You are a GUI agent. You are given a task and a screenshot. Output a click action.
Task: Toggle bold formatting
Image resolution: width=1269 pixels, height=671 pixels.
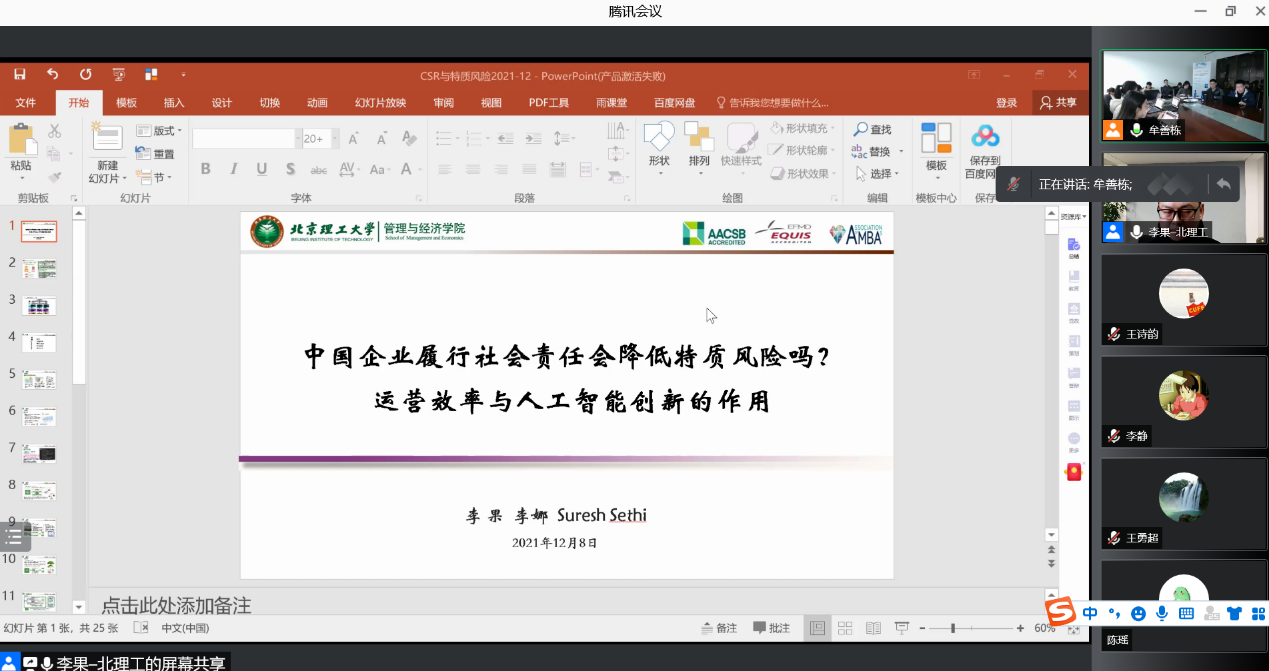click(205, 169)
